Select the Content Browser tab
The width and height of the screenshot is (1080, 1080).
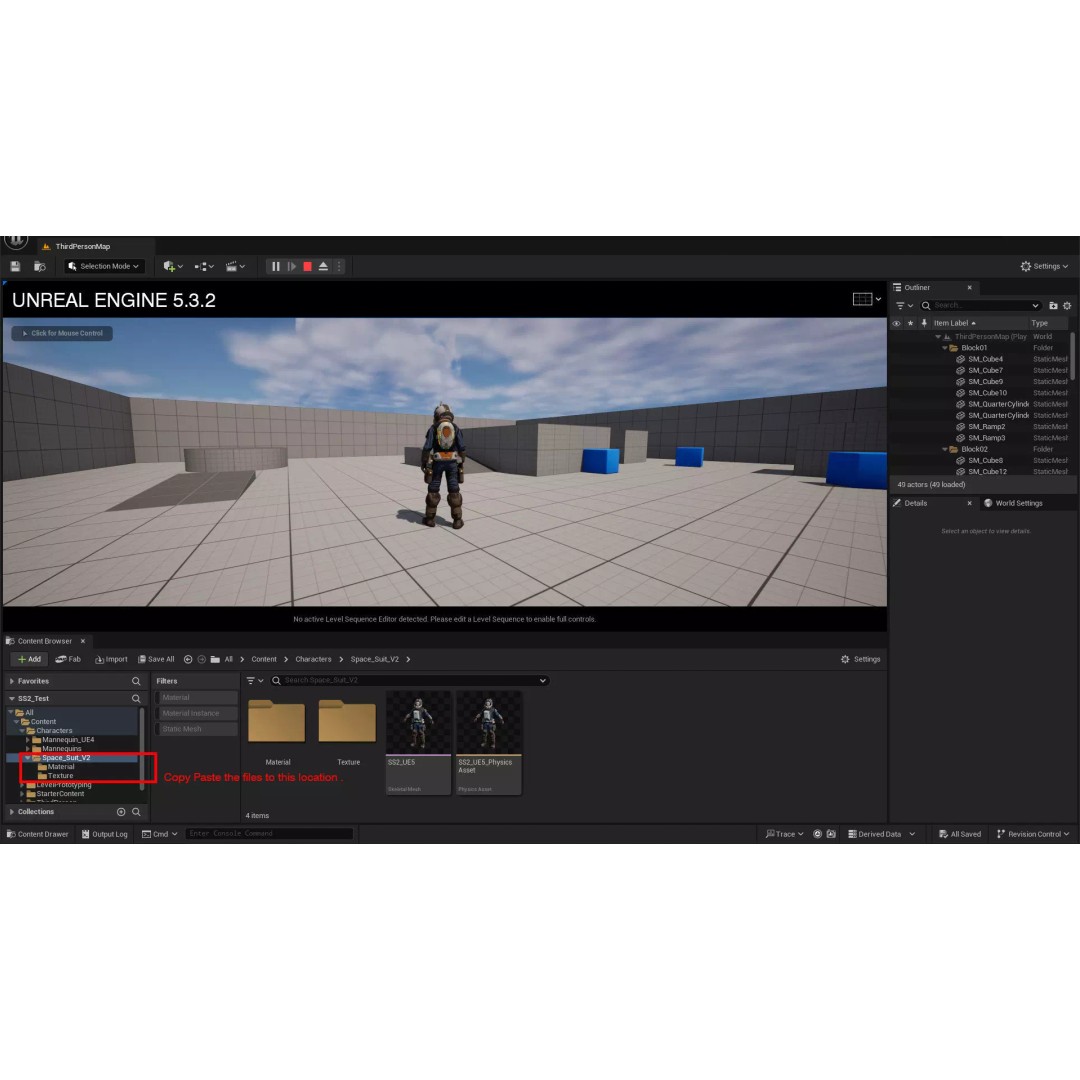point(44,641)
